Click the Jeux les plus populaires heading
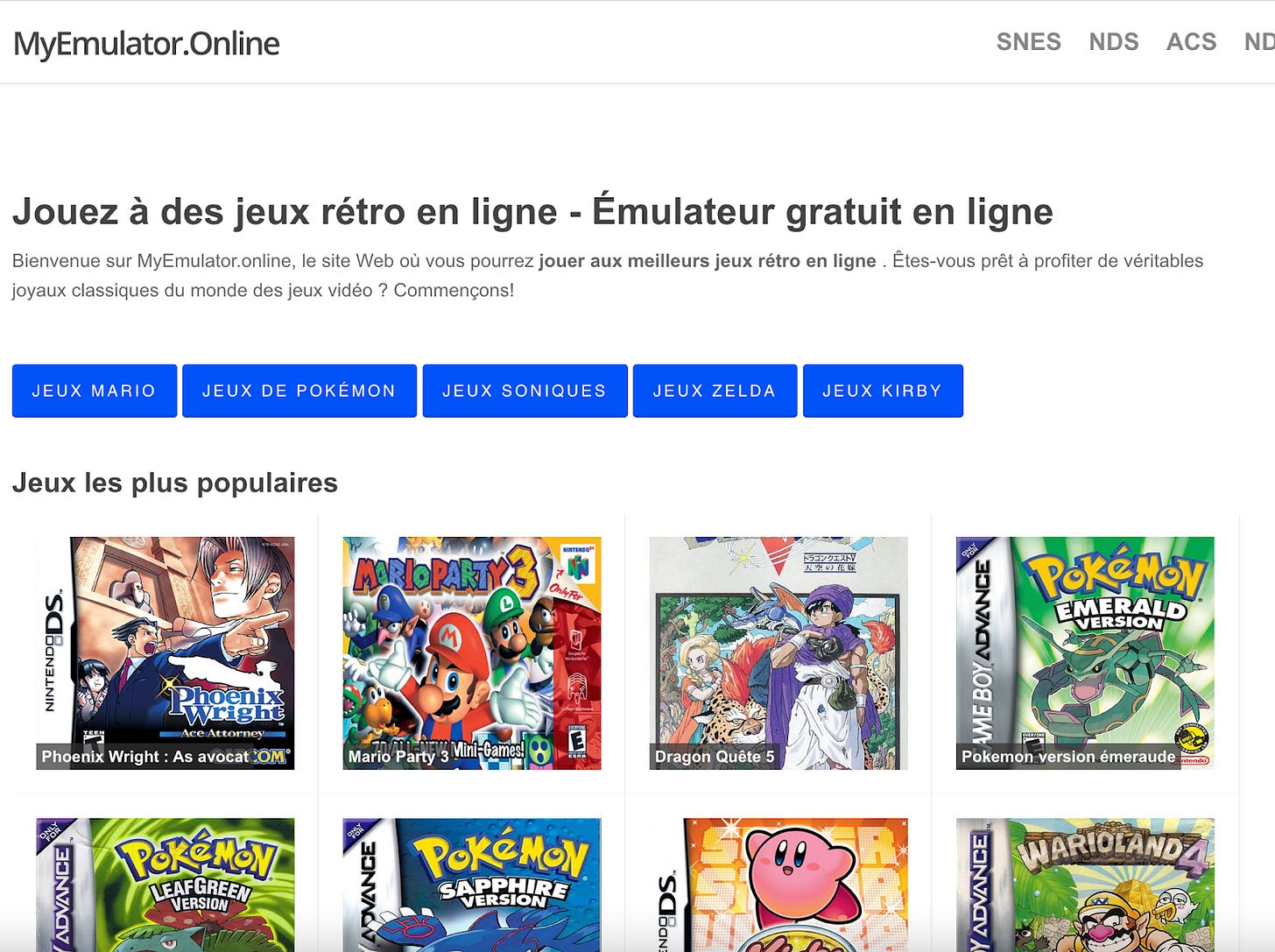Viewport: 1275px width, 952px height. point(174,483)
